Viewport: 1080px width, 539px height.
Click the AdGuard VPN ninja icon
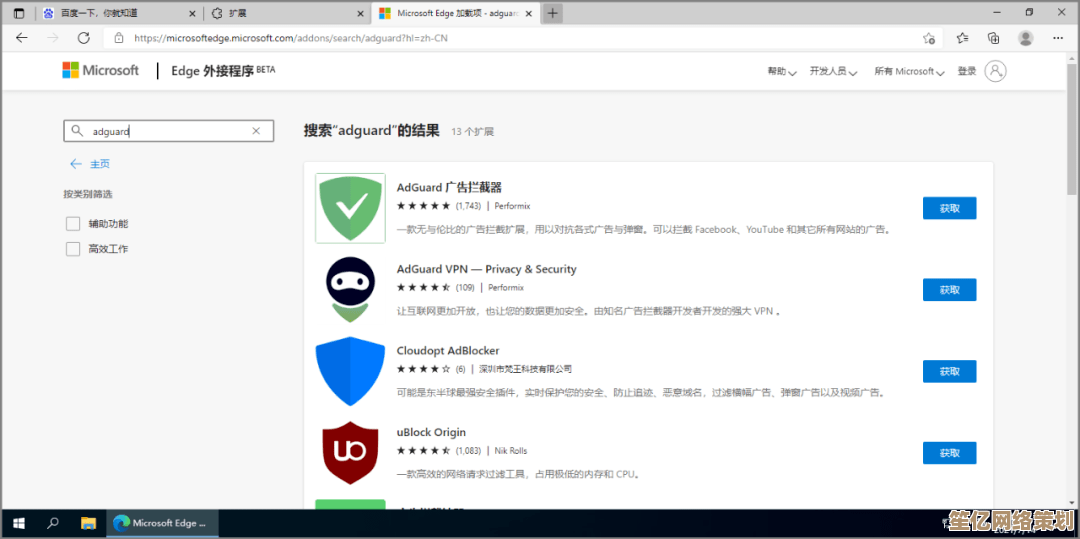[350, 289]
